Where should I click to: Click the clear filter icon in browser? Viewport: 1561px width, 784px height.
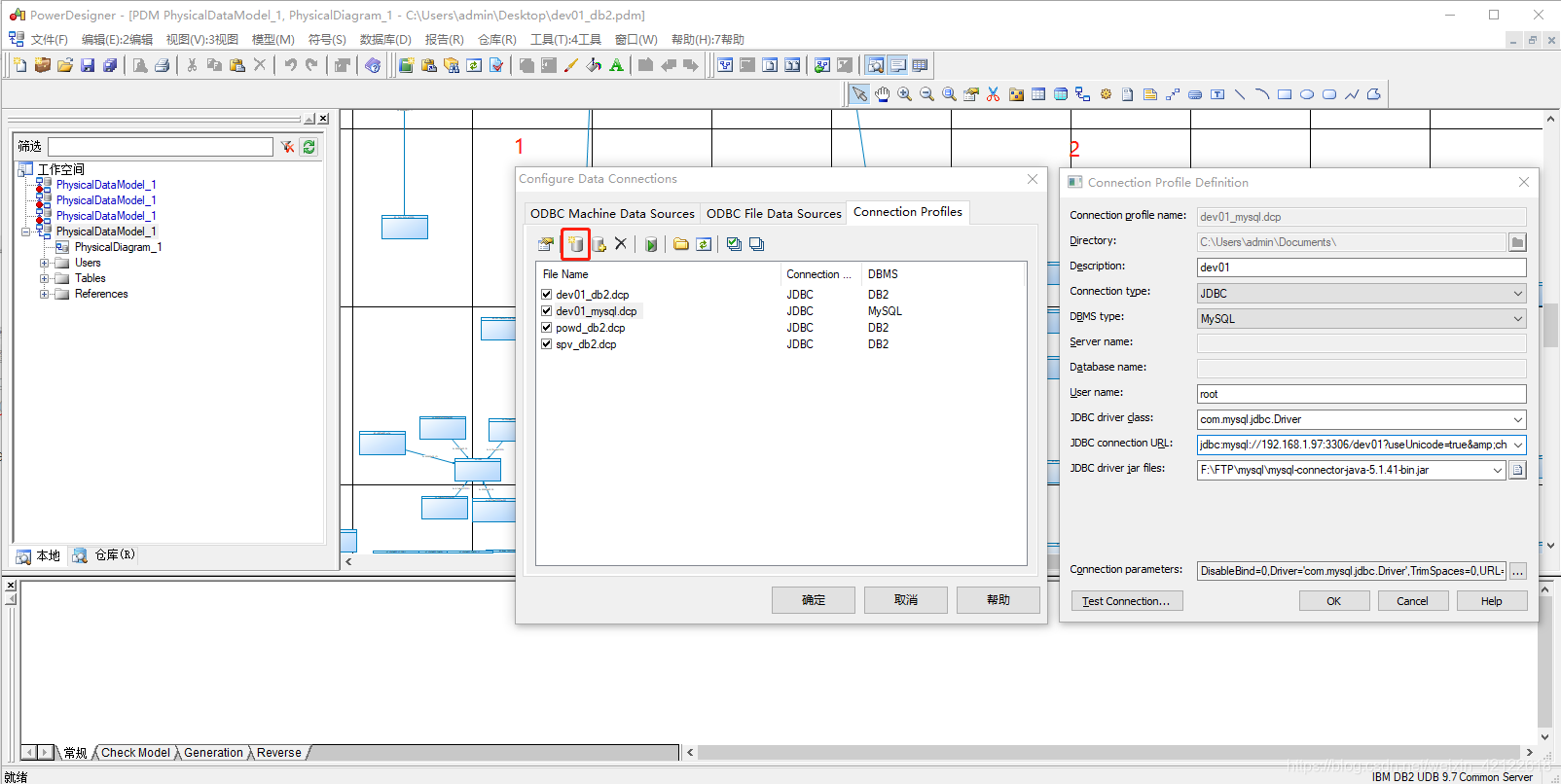(x=287, y=147)
